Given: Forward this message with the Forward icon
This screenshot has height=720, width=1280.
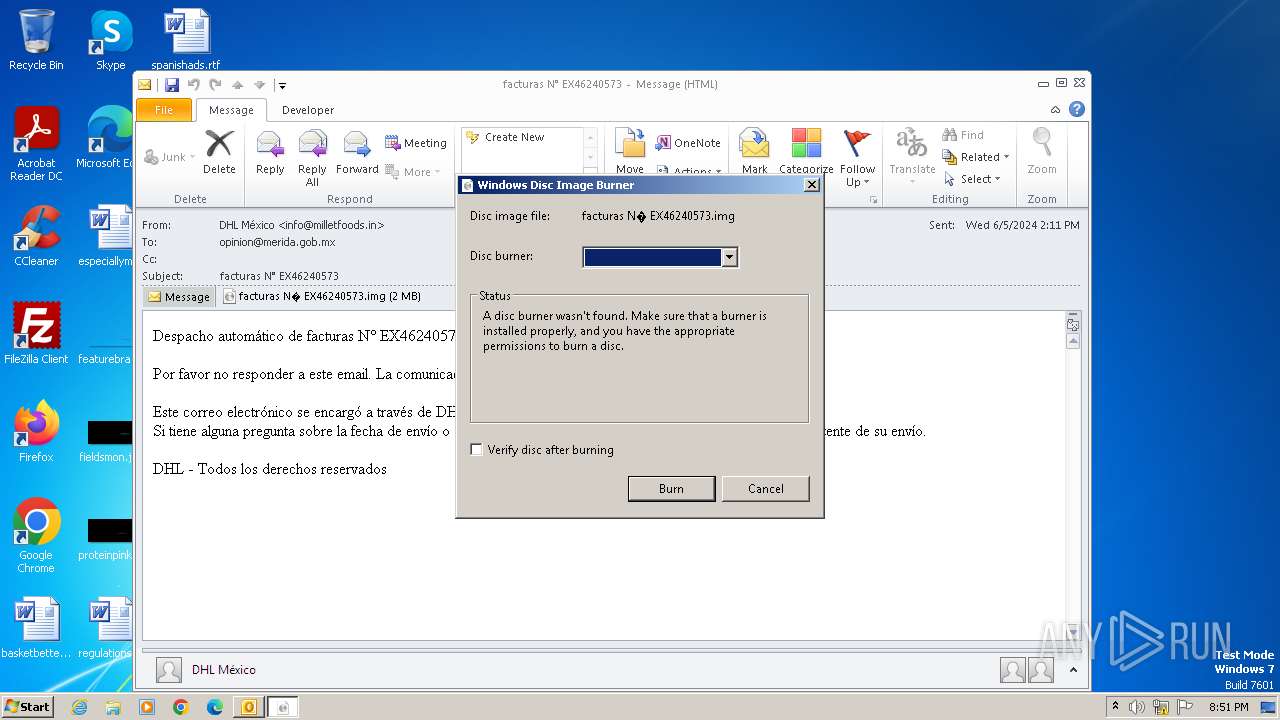Looking at the screenshot, I should coord(357,144).
